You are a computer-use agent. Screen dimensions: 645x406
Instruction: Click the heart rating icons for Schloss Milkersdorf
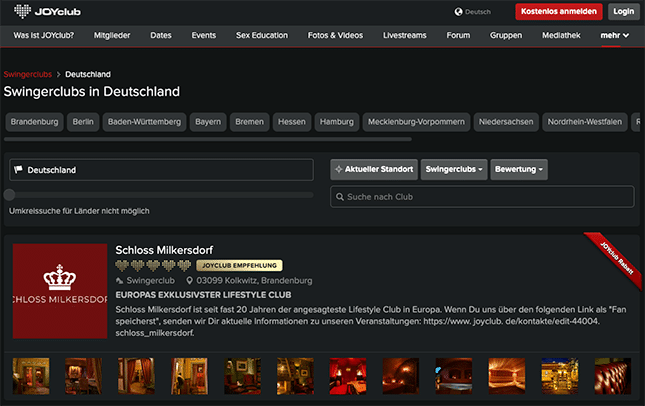pos(153,265)
